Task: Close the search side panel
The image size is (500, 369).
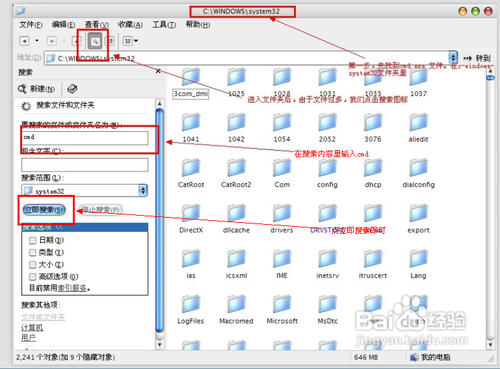Action: (158, 71)
